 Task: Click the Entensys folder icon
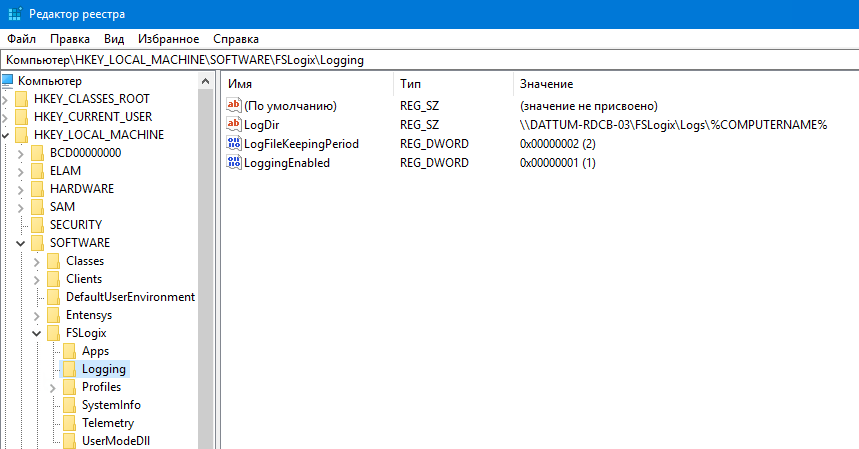point(53,315)
